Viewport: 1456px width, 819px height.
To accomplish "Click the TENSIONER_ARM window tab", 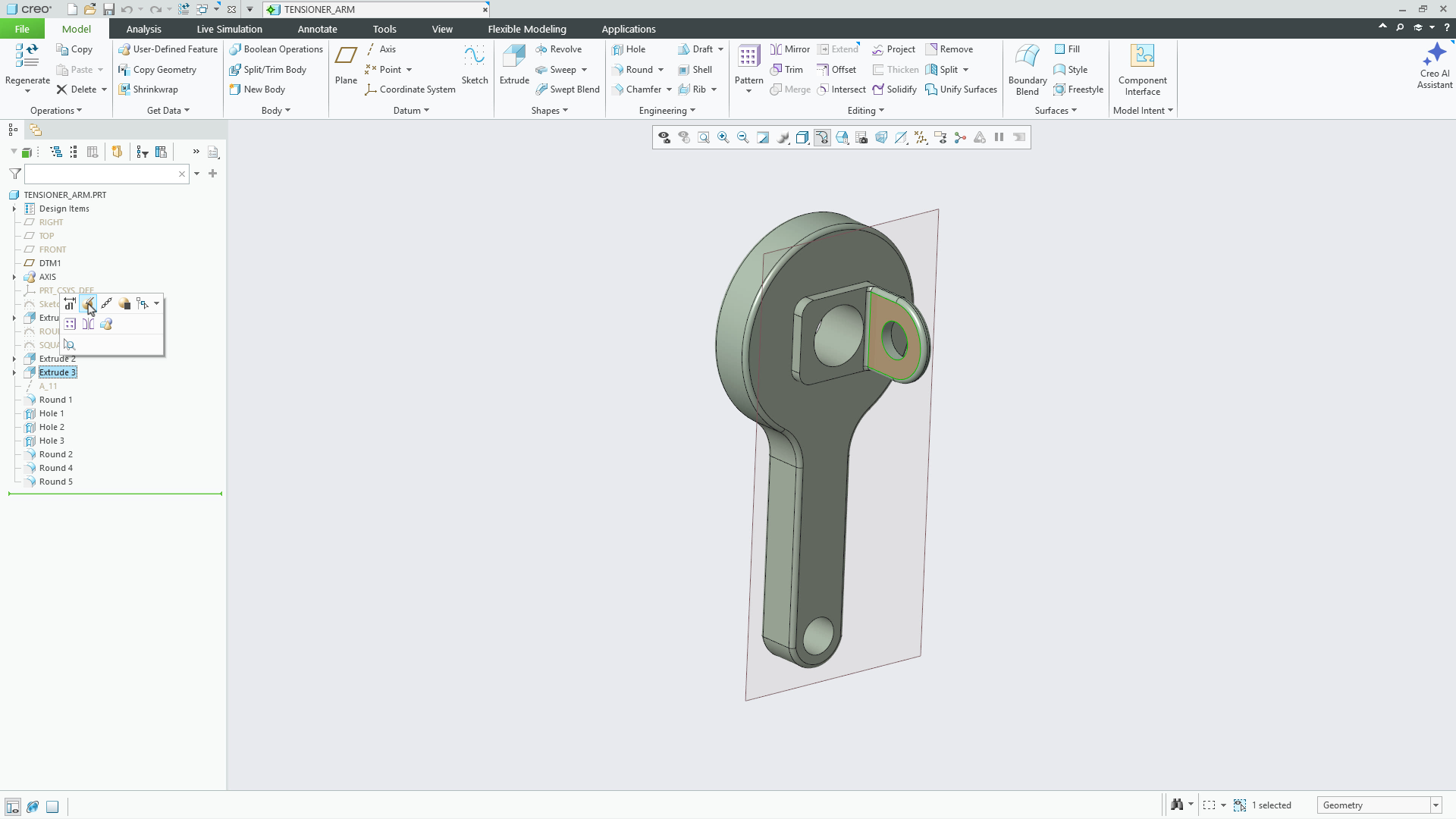I will pyautogui.click(x=376, y=10).
